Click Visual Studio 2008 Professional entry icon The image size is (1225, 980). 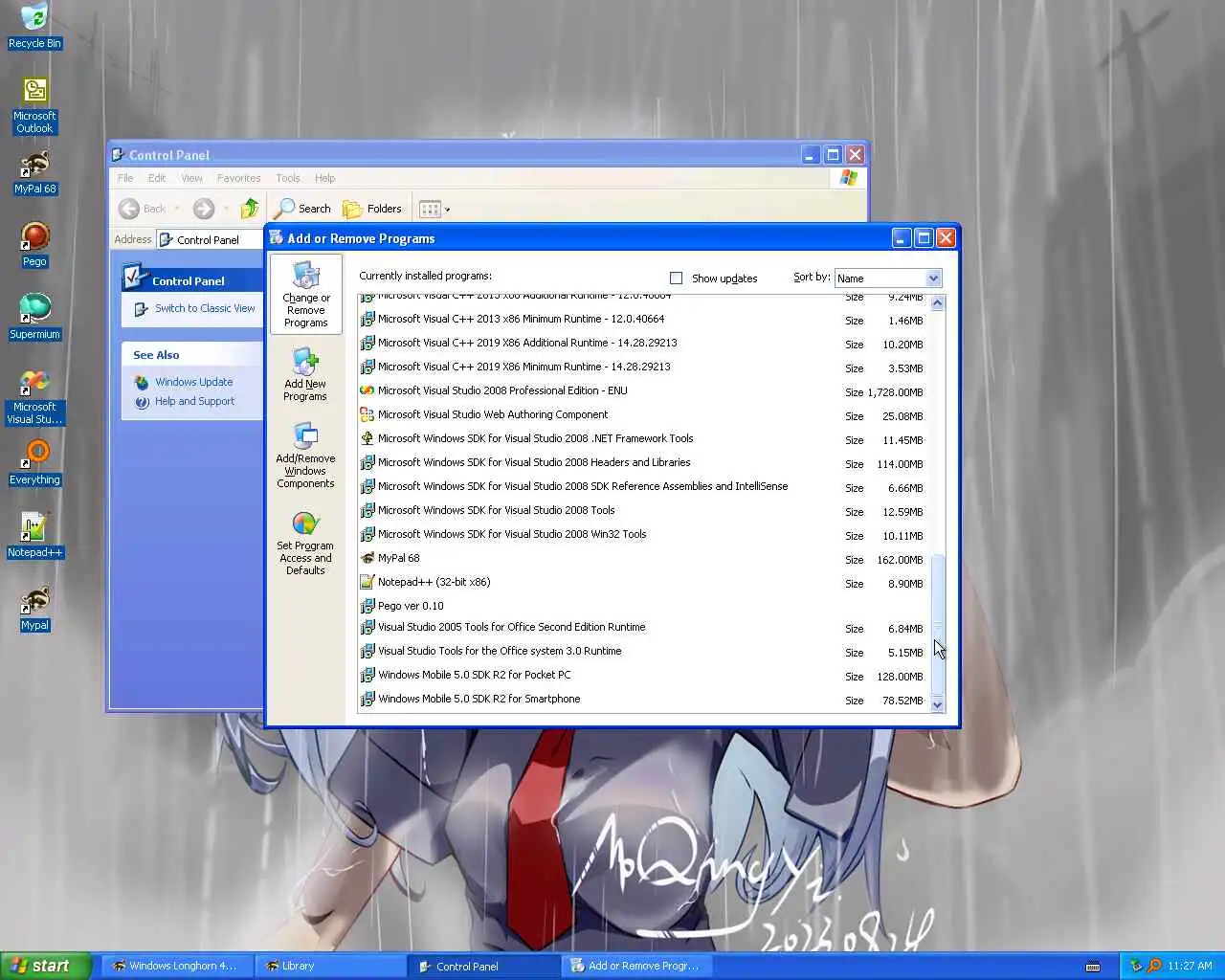[x=367, y=390]
